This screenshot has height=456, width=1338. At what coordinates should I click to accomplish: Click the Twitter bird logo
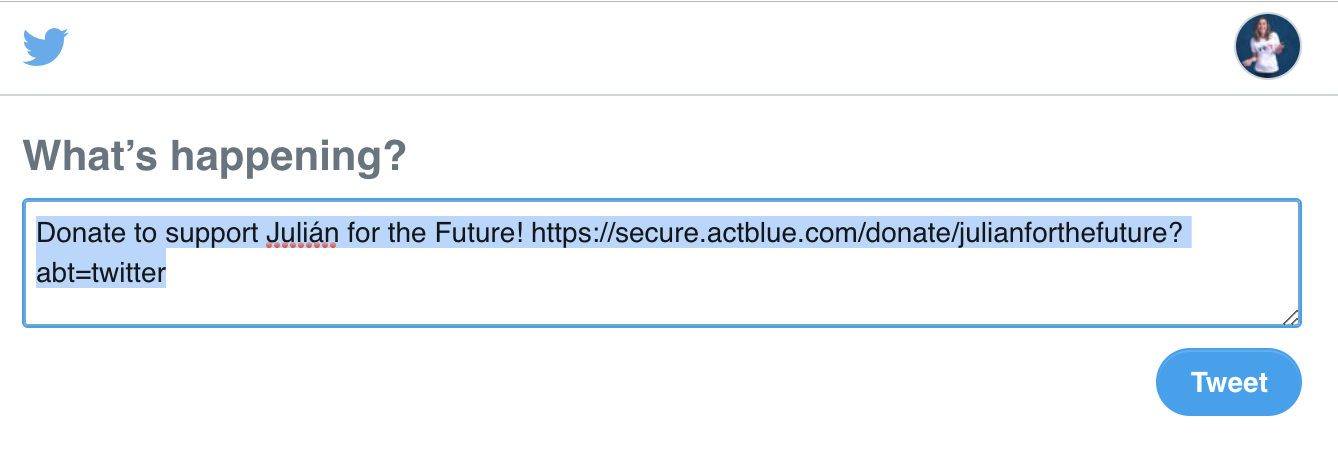[45, 46]
